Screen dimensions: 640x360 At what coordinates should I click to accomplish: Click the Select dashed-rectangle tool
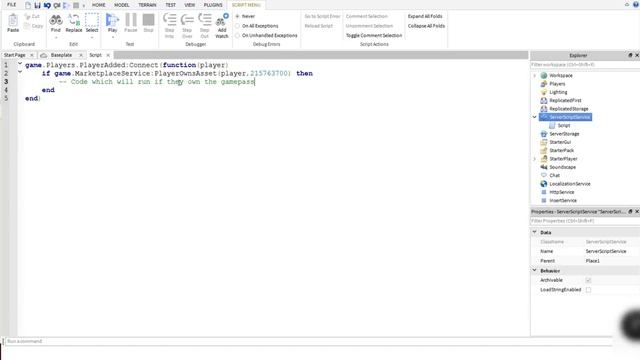[92, 20]
